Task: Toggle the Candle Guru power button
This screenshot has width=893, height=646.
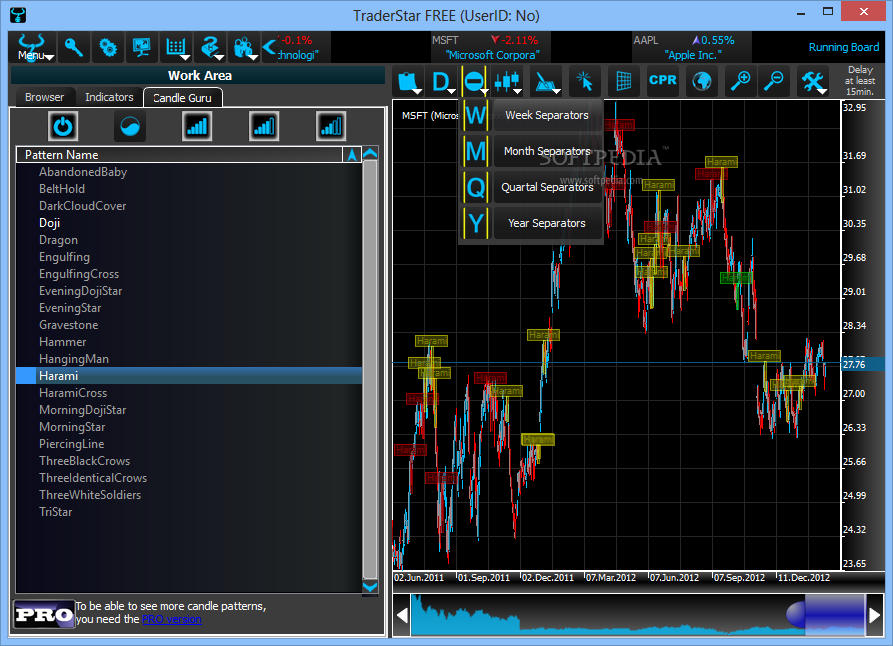Action: click(63, 126)
